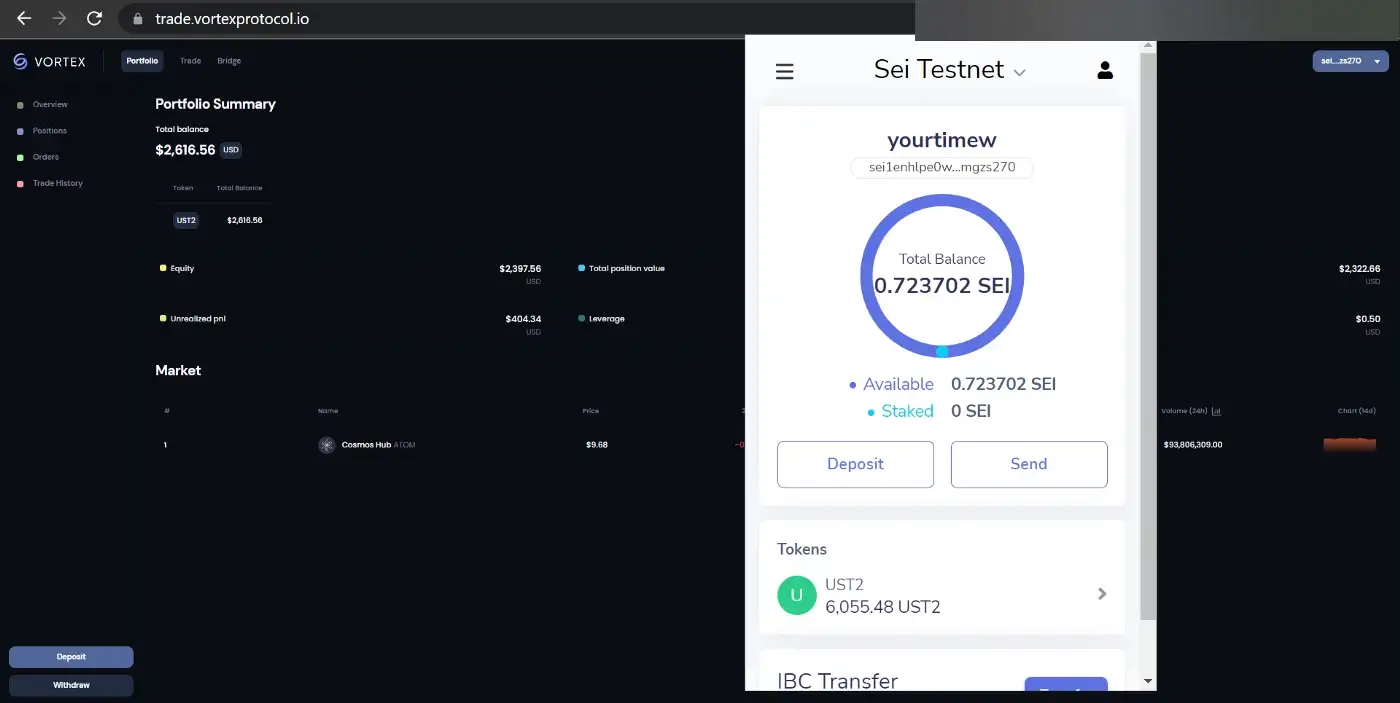Image resolution: width=1400 pixels, height=703 pixels.
Task: Click the address bar lock icon
Action: tap(138, 19)
